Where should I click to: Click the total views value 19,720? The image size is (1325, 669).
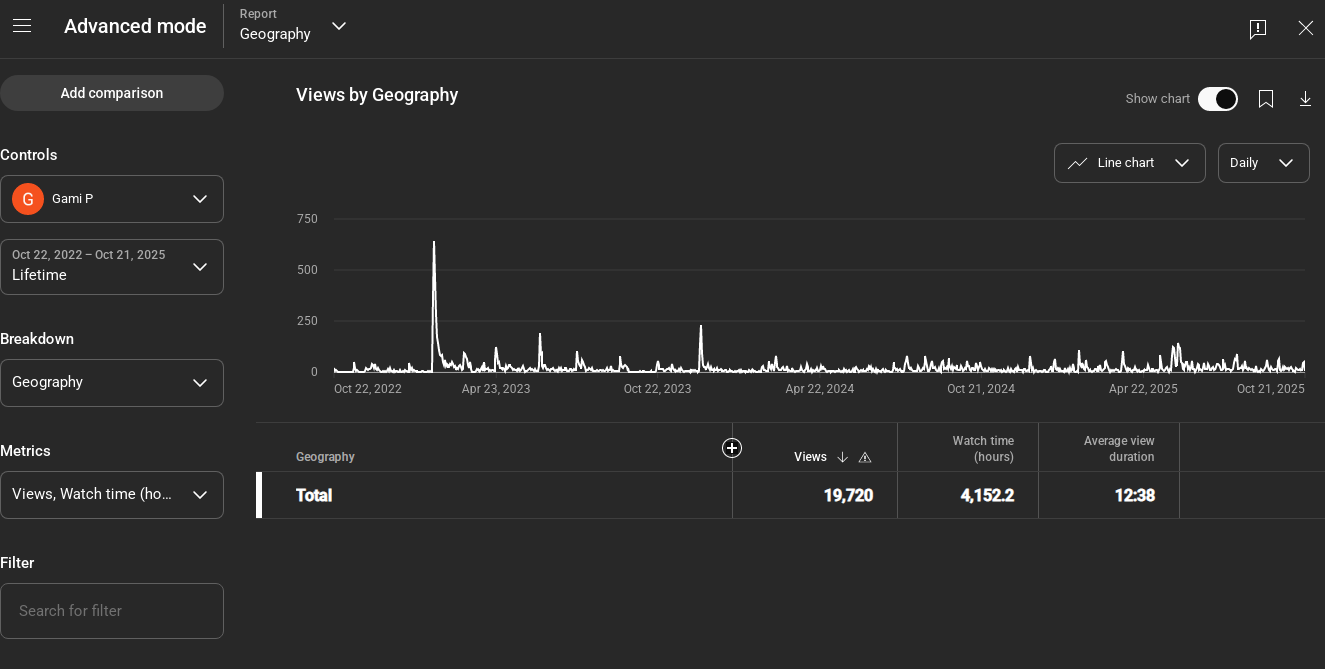(848, 495)
